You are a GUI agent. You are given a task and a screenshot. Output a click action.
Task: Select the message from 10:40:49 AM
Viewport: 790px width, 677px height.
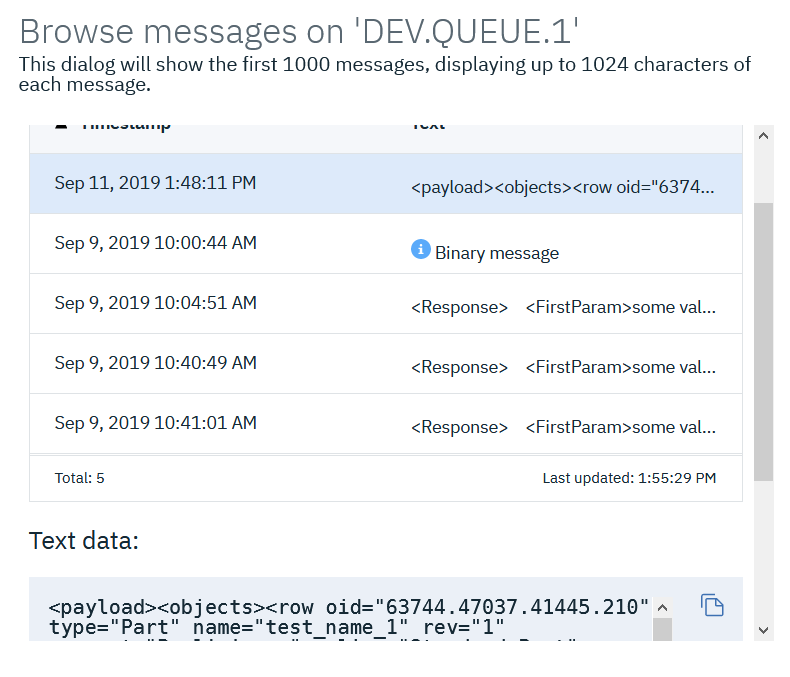(155, 363)
